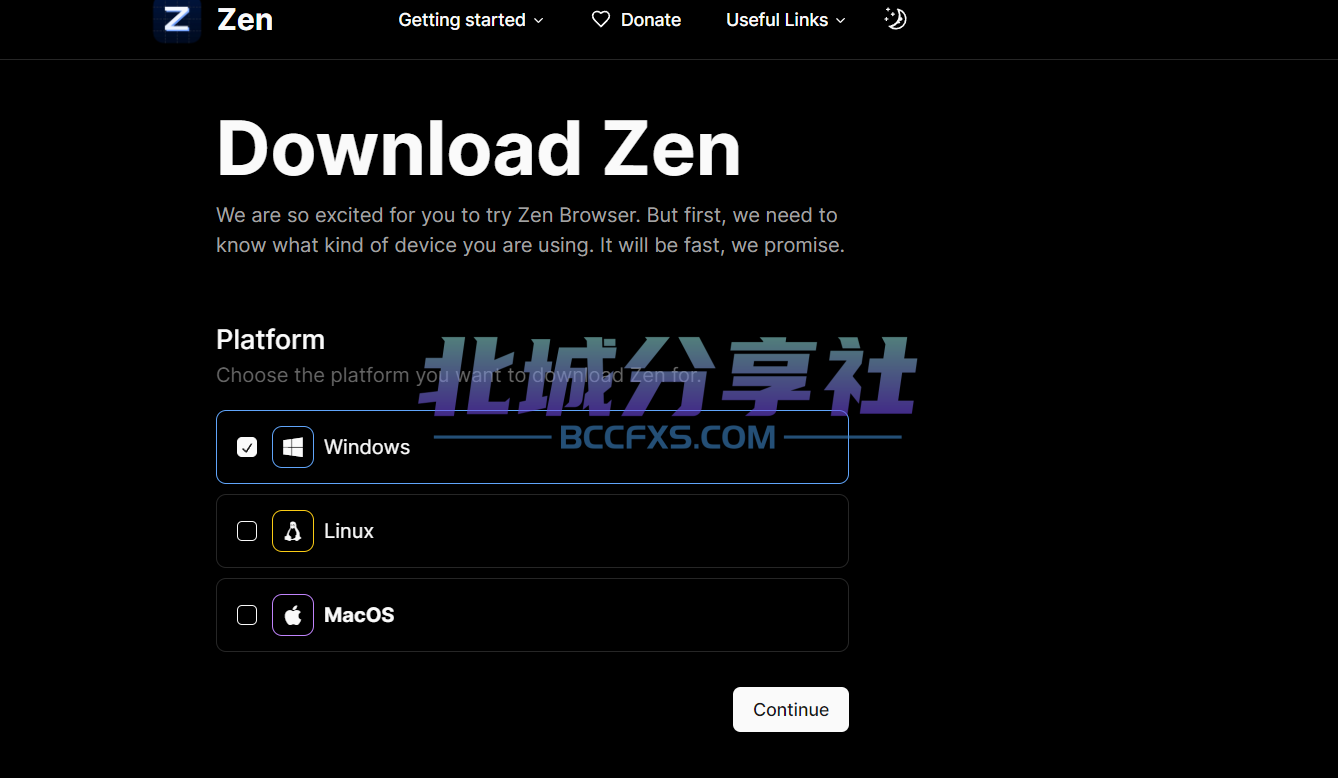The height and width of the screenshot is (778, 1338).
Task: Click the Continue button
Action: [x=791, y=709]
